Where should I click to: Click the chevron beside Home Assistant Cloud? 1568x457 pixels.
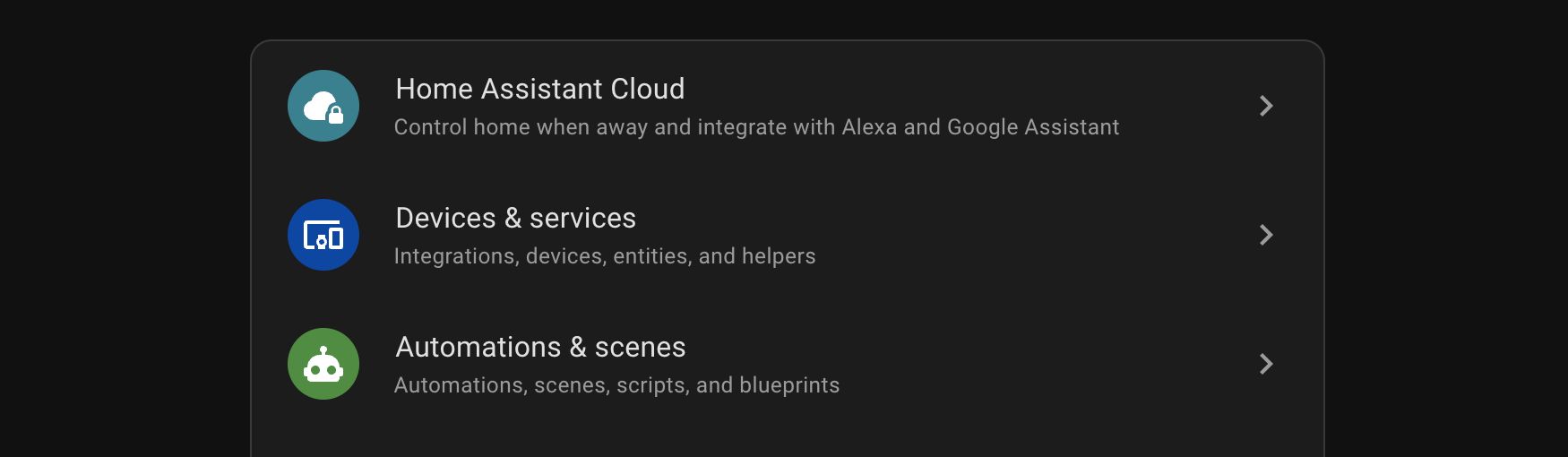[1265, 106]
